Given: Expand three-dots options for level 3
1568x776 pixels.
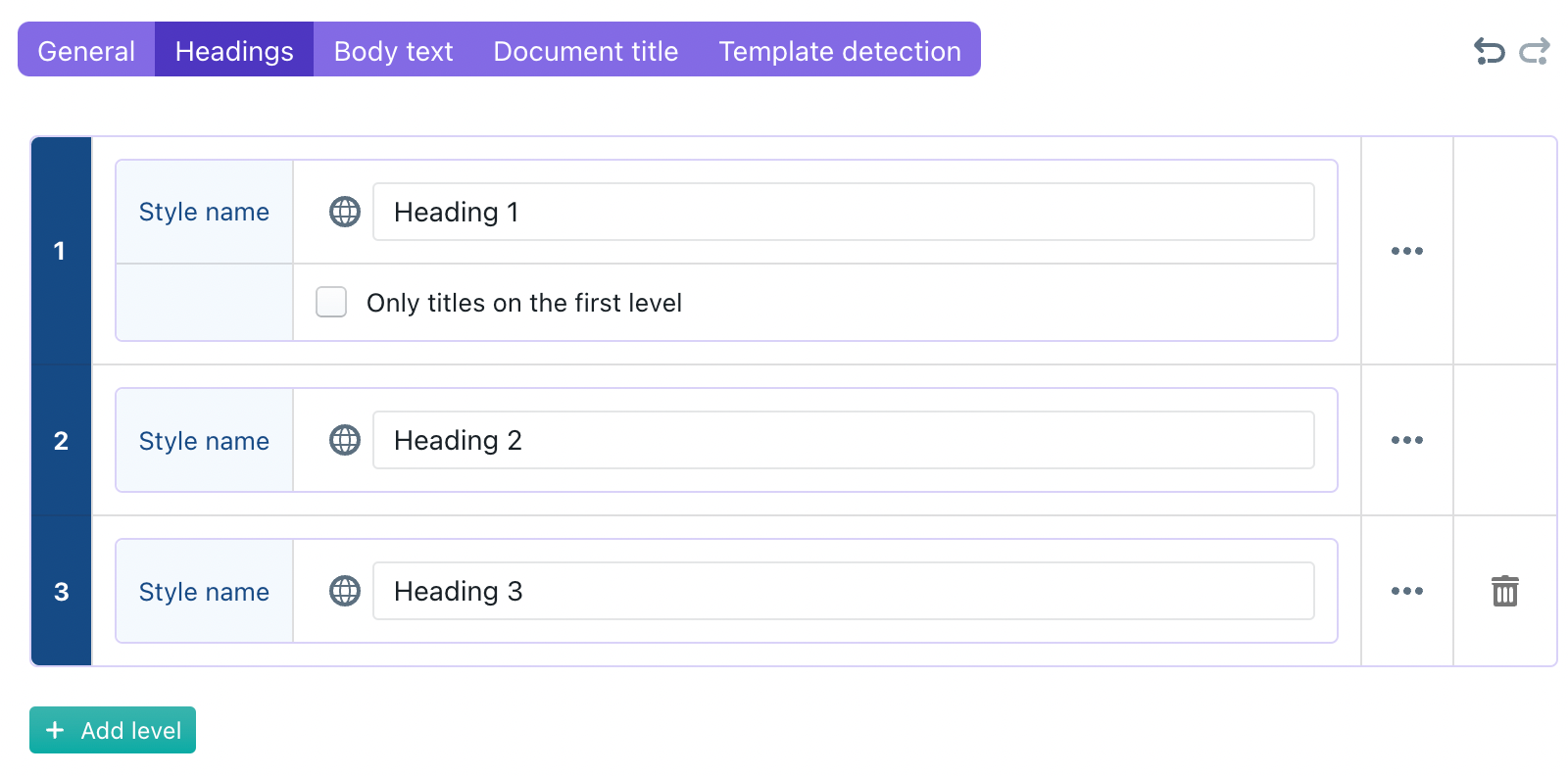Looking at the screenshot, I should [x=1406, y=591].
